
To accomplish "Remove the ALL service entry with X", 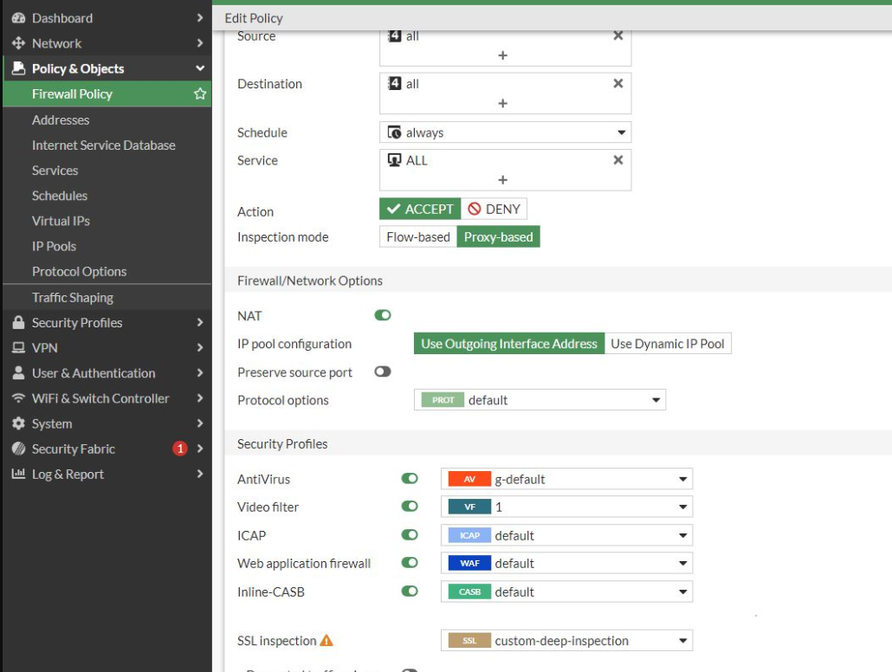I will tap(618, 160).
